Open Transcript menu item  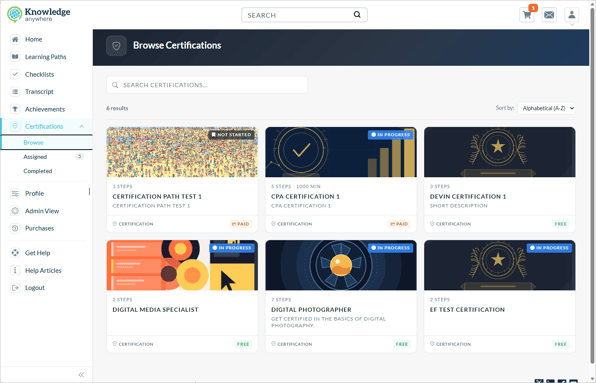39,92
